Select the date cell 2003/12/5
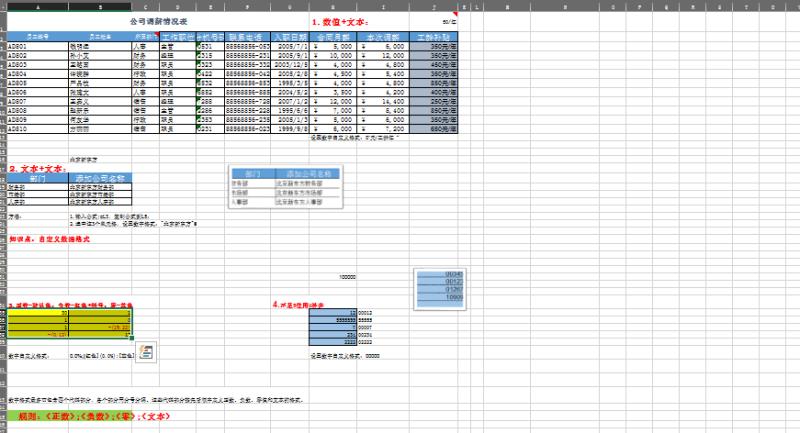The height and width of the screenshot is (433, 800). [290, 64]
